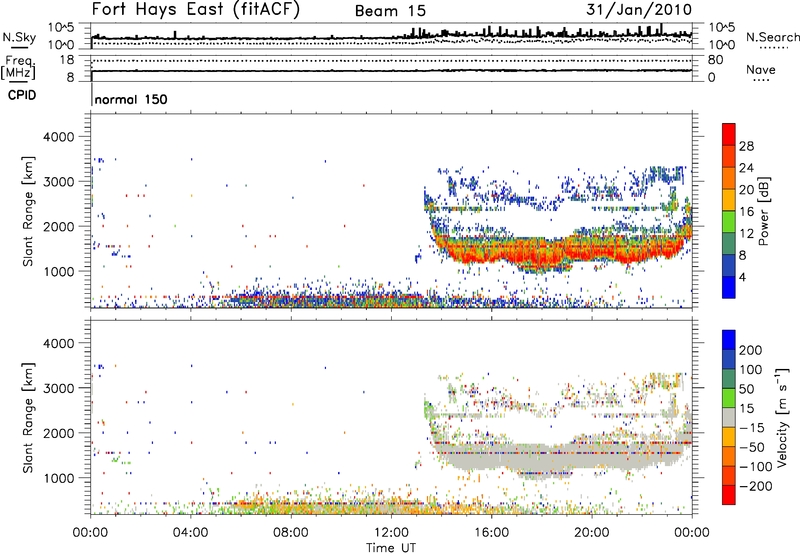Click the '4' Power colorbar label

[742, 277]
